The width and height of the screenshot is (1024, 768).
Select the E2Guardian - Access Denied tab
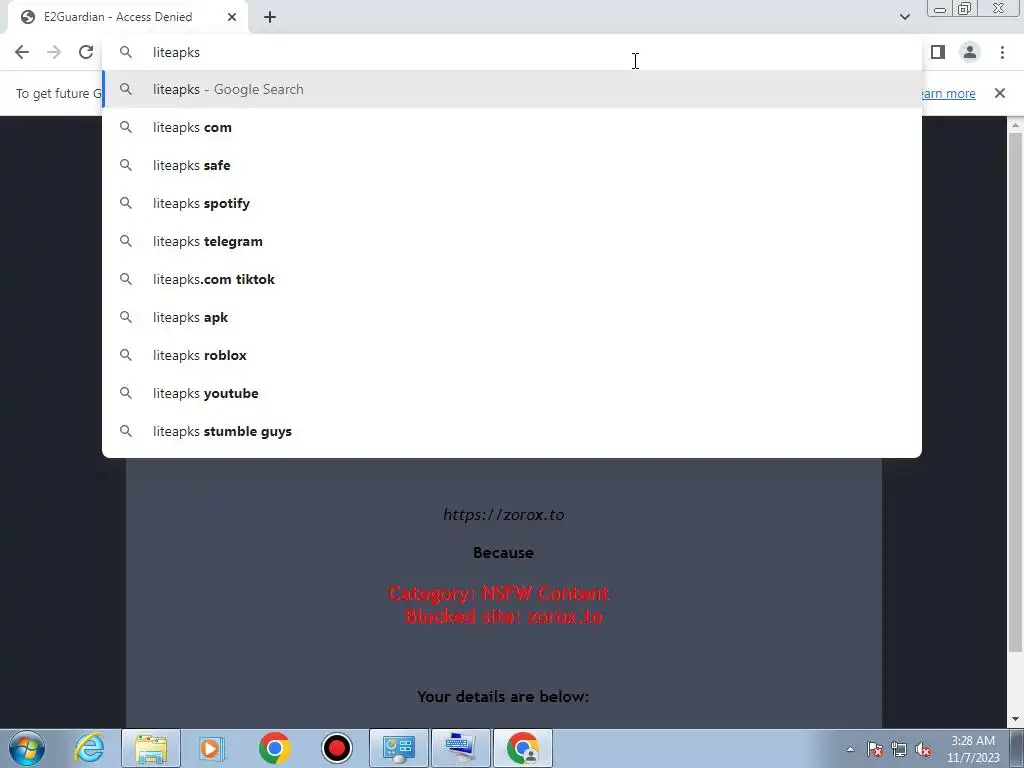(x=127, y=18)
